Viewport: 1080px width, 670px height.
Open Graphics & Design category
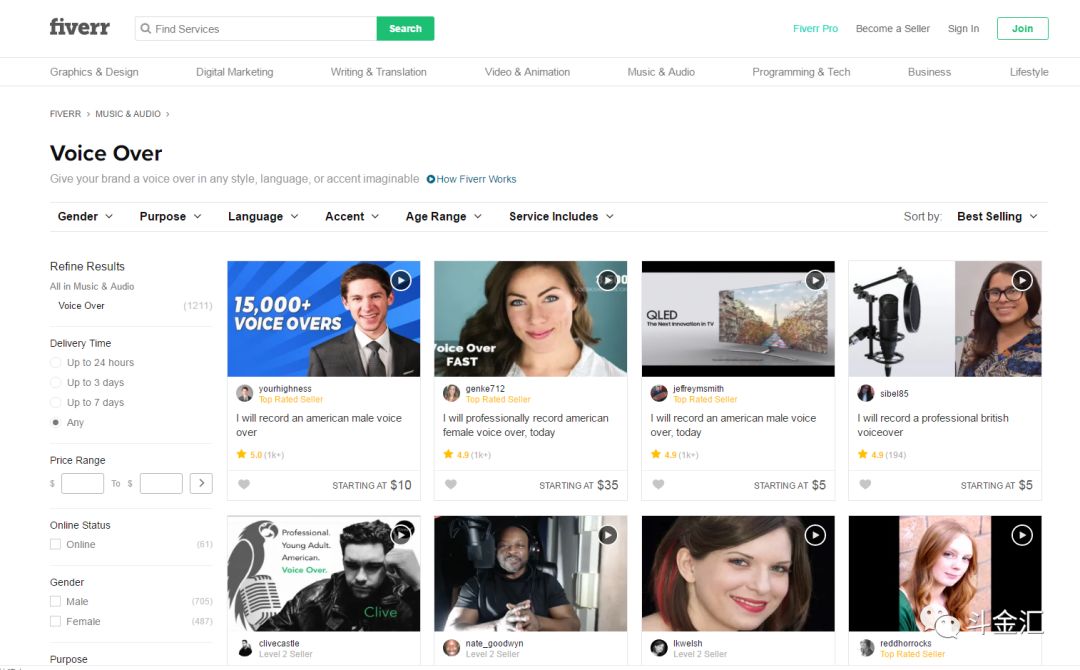[94, 72]
